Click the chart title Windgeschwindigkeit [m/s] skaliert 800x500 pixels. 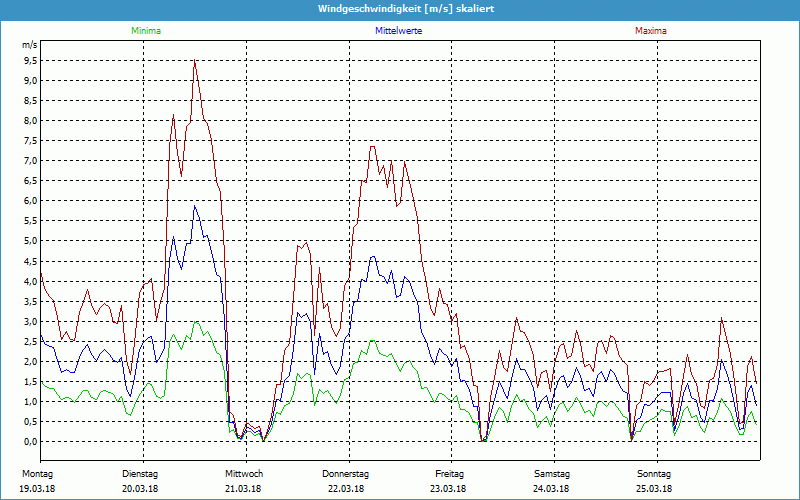click(406, 9)
